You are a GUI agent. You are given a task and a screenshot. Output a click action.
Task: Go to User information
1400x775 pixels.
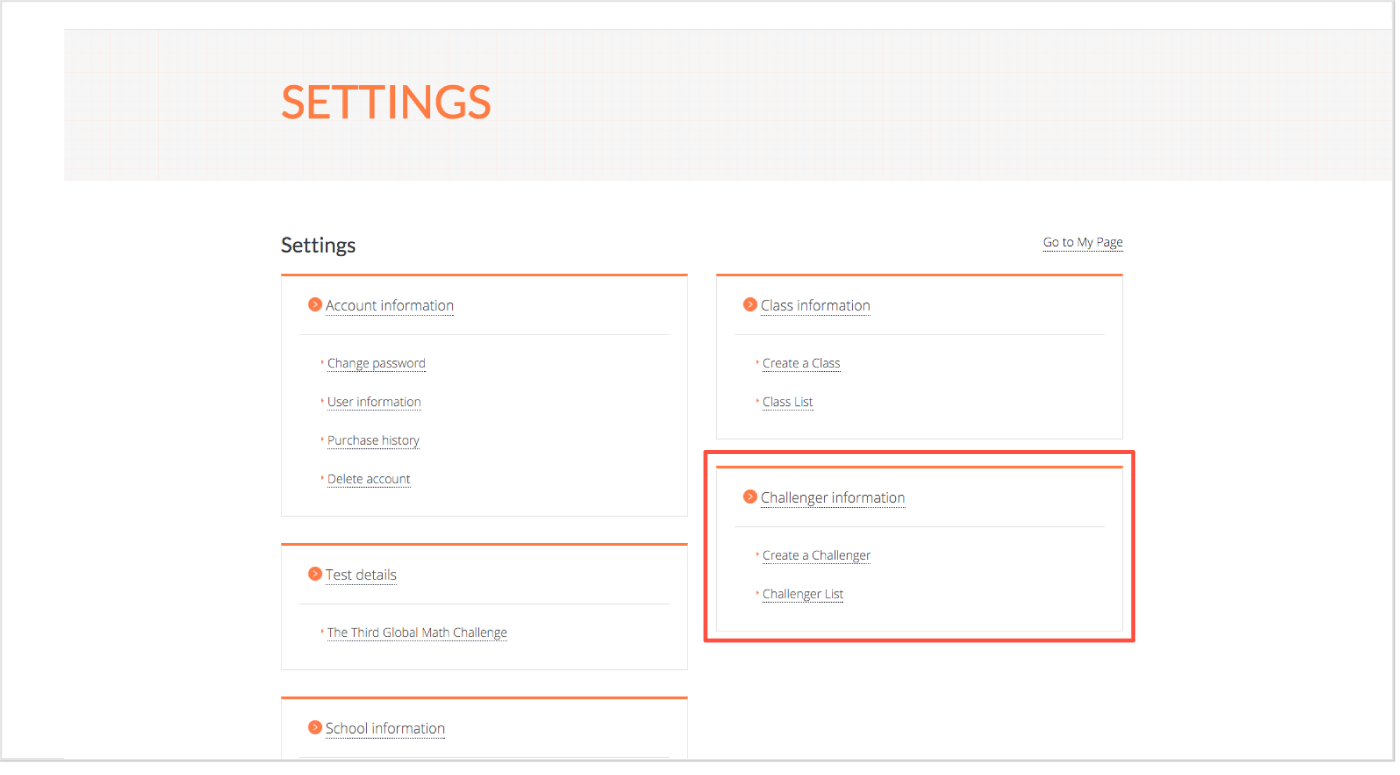click(x=374, y=402)
